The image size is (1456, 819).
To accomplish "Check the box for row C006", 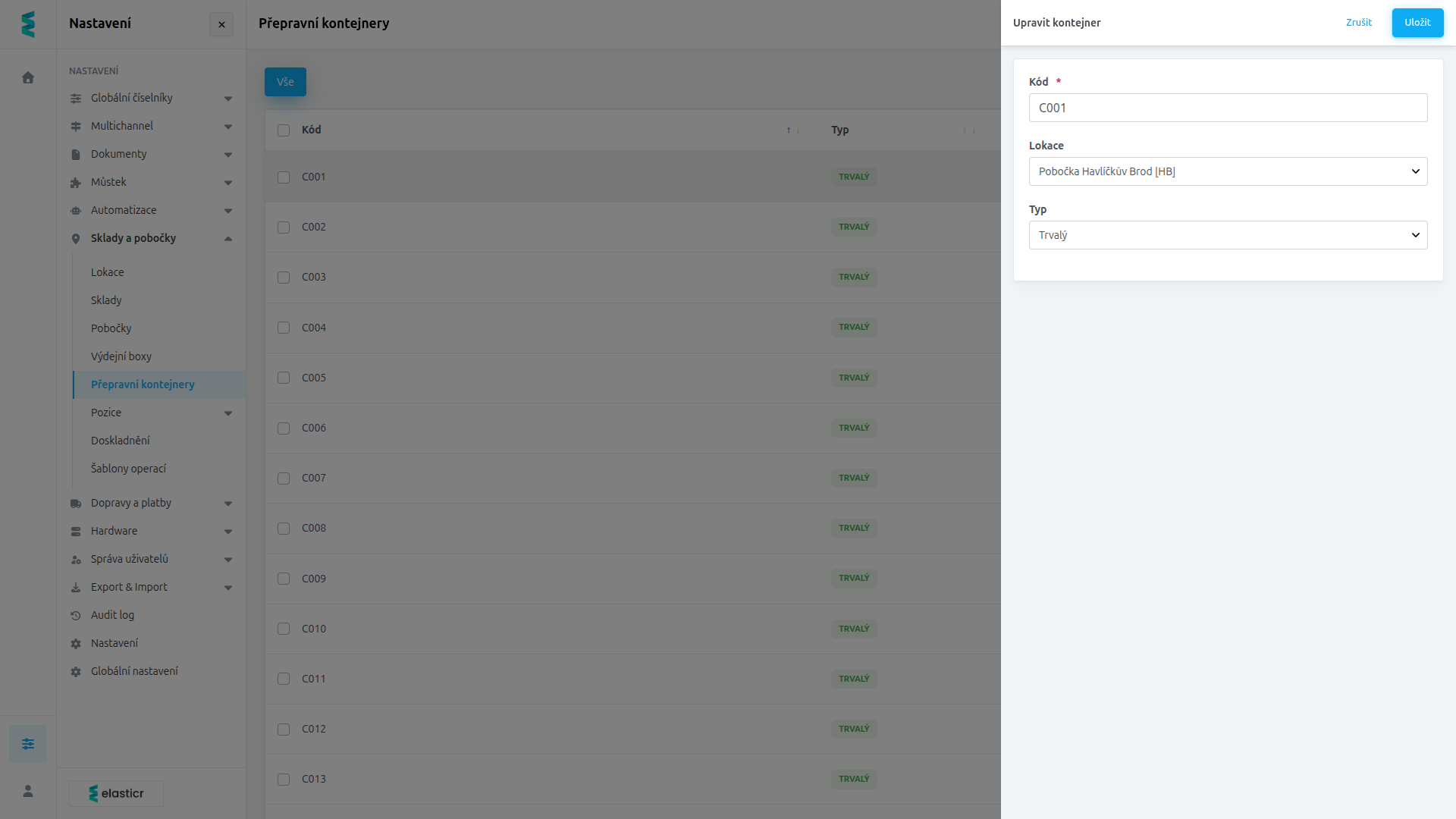I will click(x=284, y=428).
